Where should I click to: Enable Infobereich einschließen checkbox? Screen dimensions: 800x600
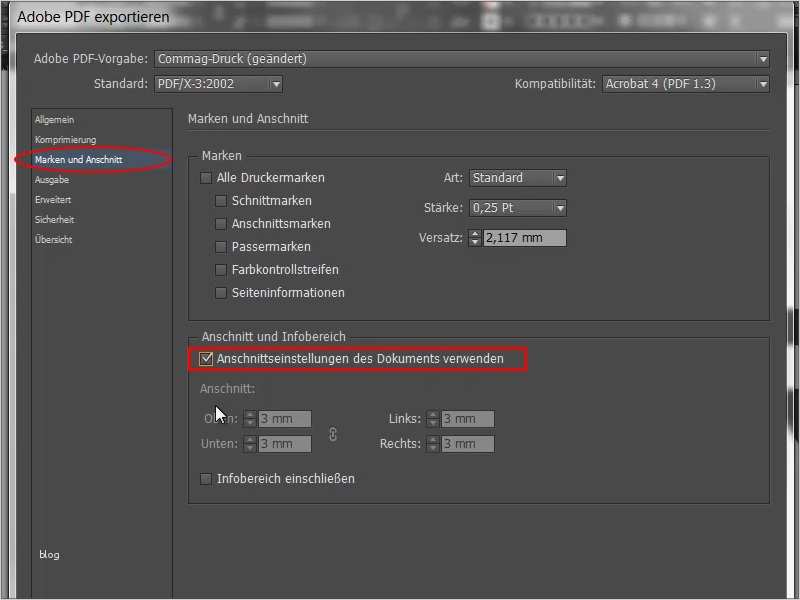pyautogui.click(x=206, y=479)
